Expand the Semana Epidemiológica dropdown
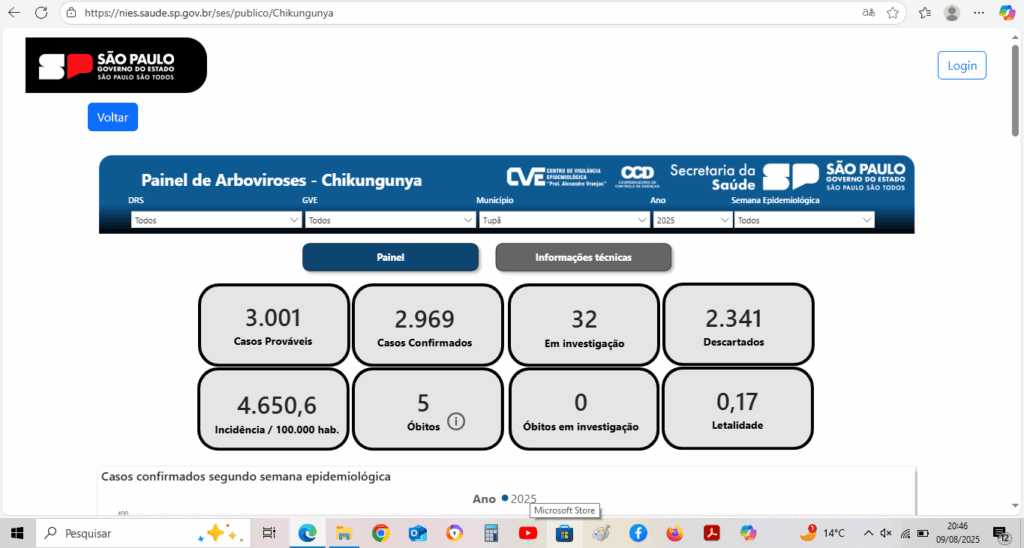The width and height of the screenshot is (1024, 548). click(x=805, y=220)
